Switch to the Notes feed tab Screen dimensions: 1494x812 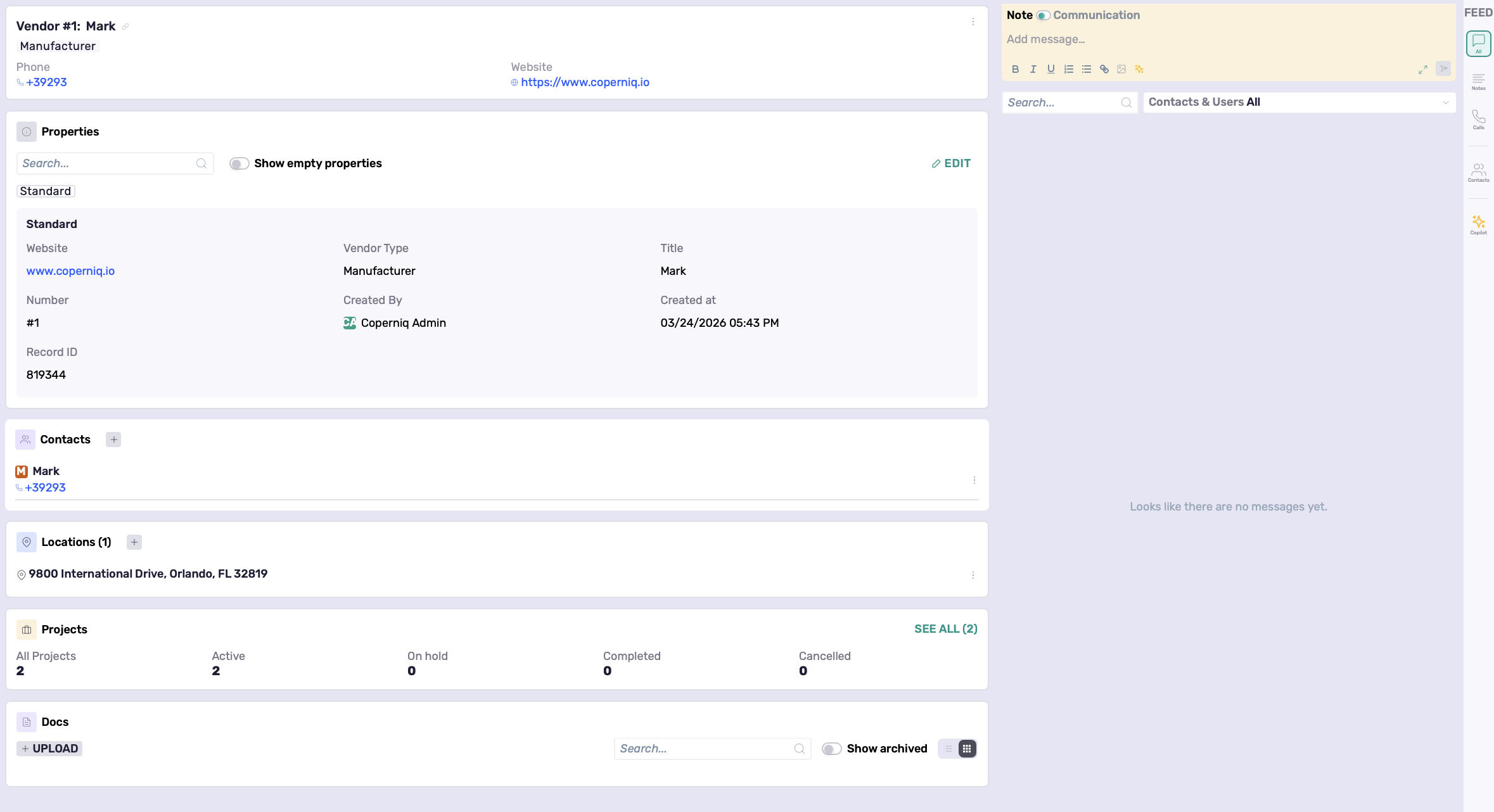[1478, 81]
